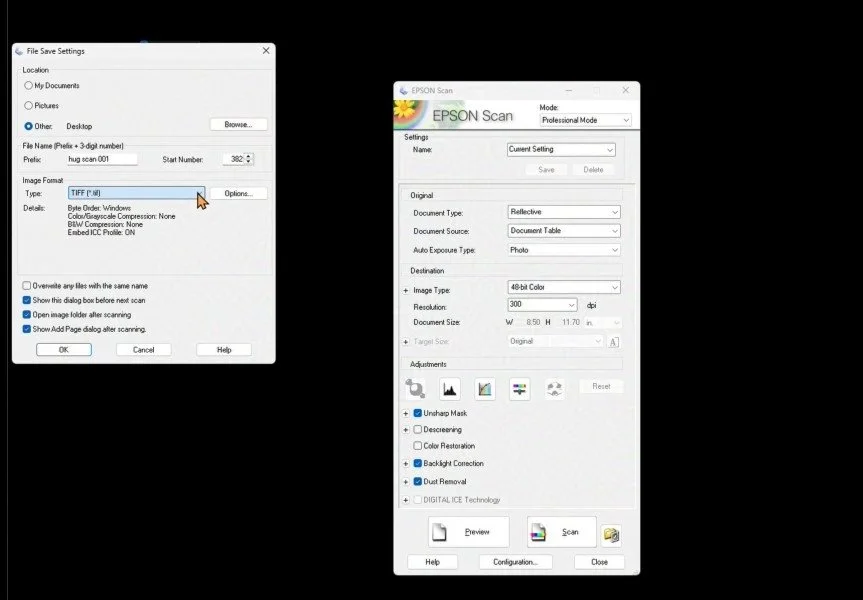Expand Descreening options
This screenshot has height=600, width=863.
point(406,430)
